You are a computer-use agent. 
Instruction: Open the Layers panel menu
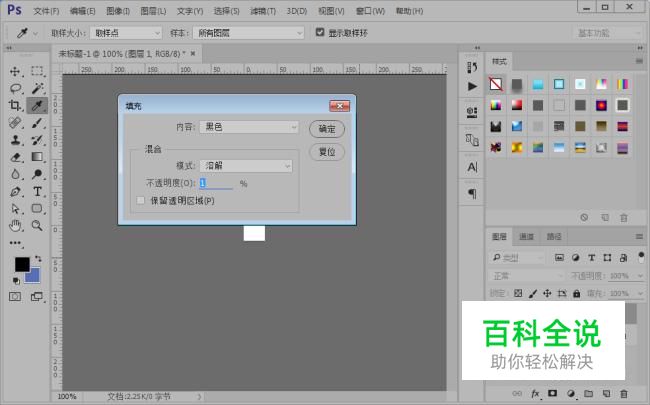click(x=639, y=237)
